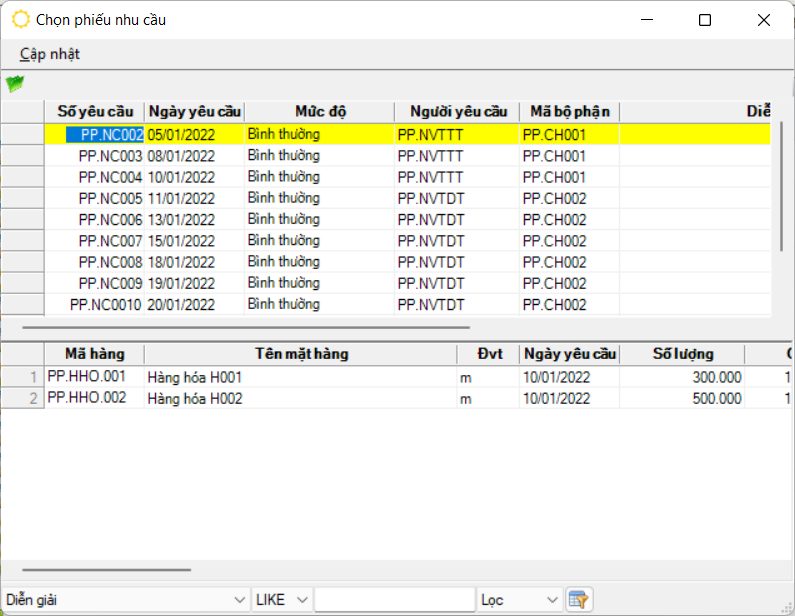Click the filter value text box
This screenshot has width=795, height=616.
tap(394, 599)
